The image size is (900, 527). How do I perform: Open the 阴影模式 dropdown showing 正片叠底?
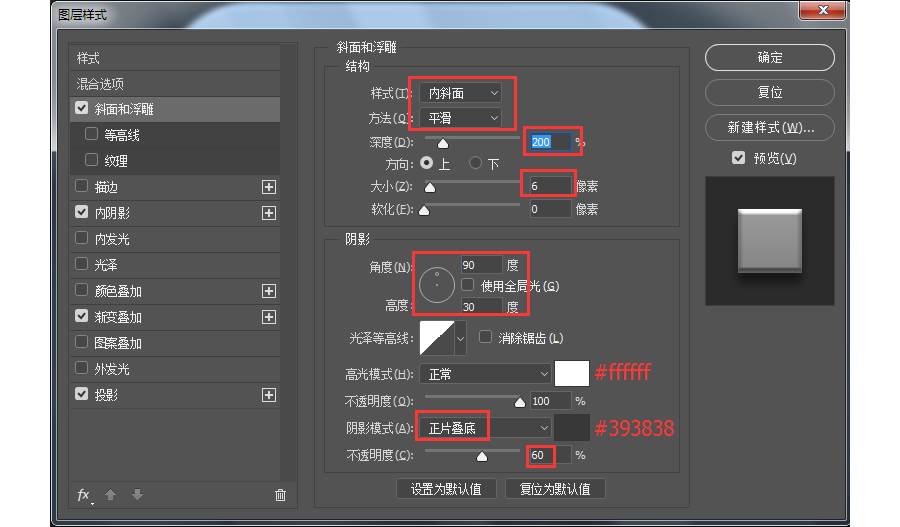click(x=486, y=428)
